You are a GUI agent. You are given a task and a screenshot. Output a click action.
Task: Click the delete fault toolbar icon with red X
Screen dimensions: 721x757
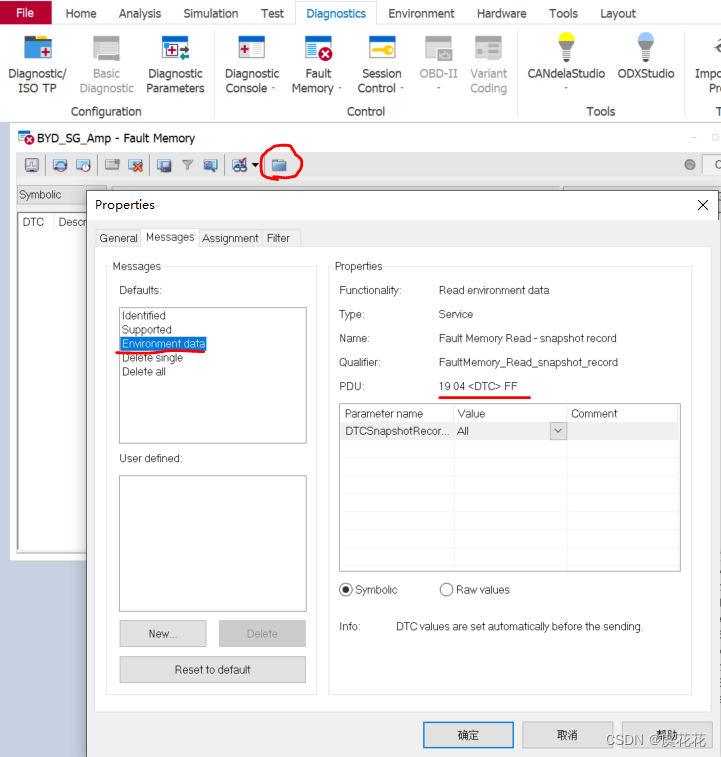pyautogui.click(x=136, y=166)
